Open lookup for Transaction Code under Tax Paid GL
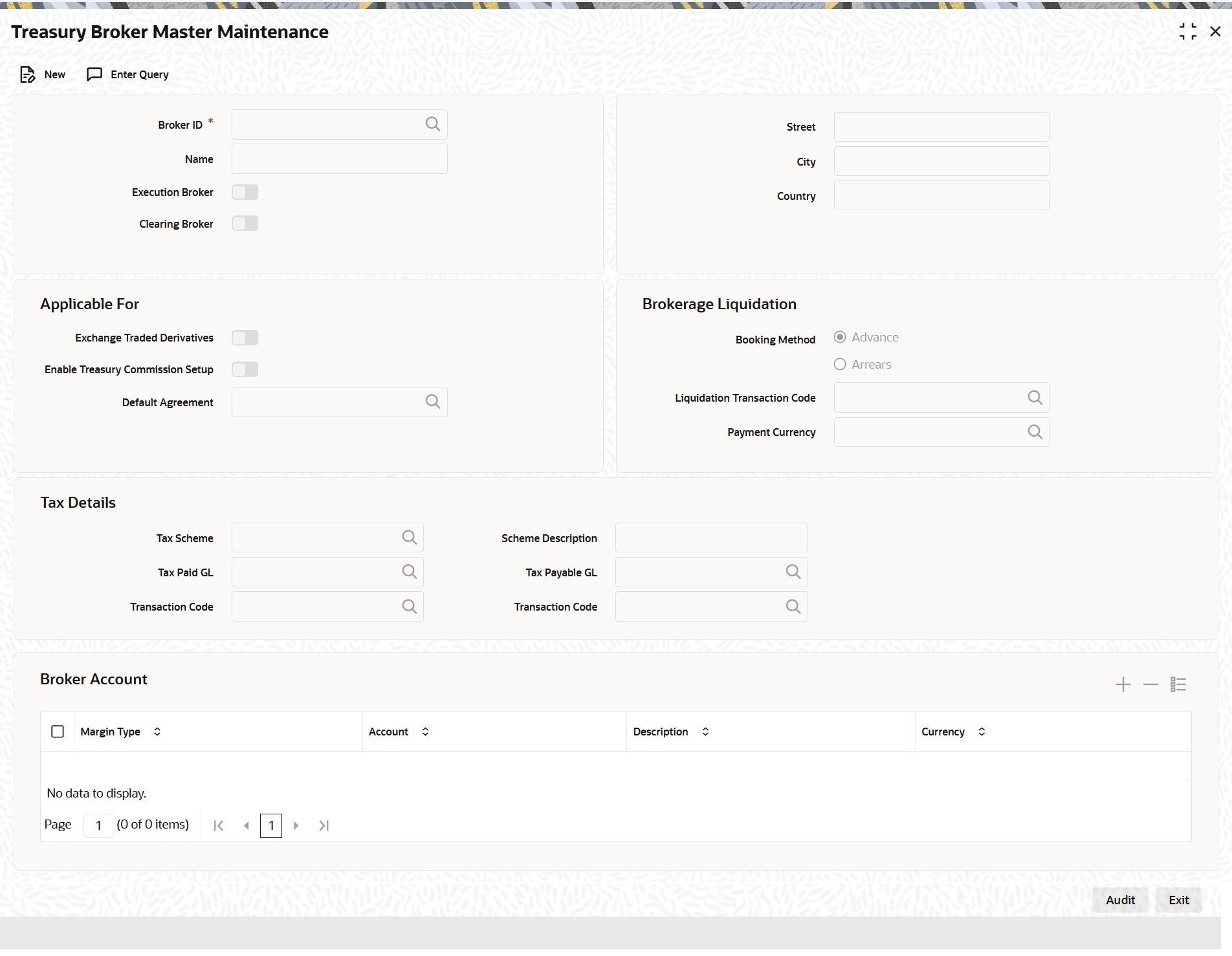 pyautogui.click(x=410, y=607)
